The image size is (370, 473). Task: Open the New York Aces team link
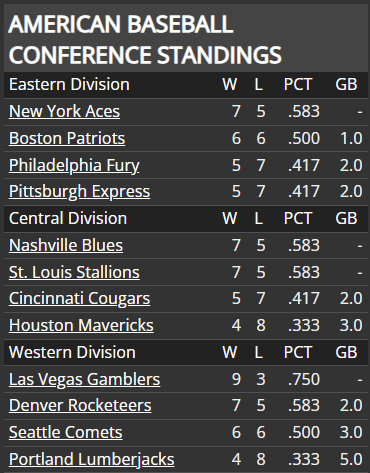pos(64,111)
